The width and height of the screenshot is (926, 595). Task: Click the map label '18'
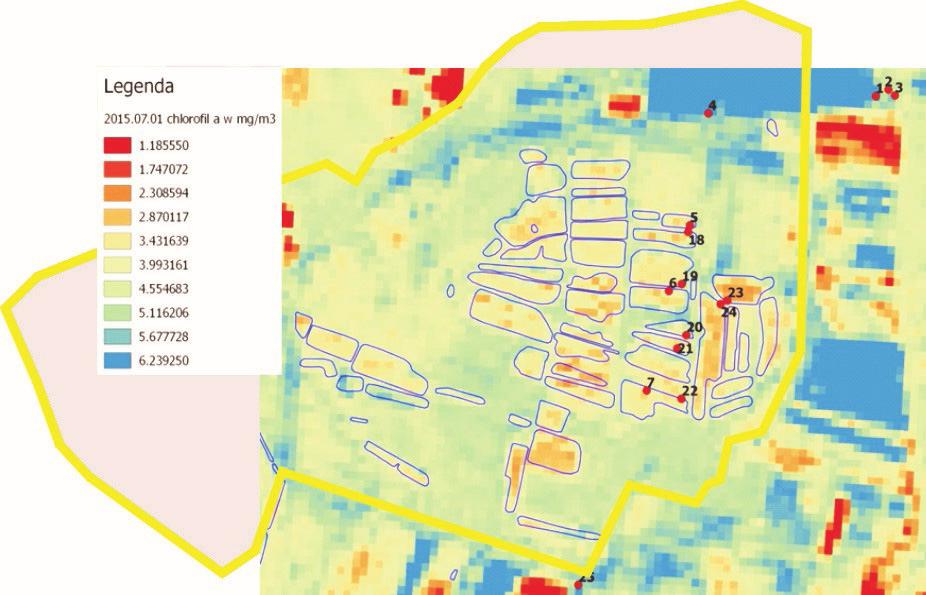[696, 240]
